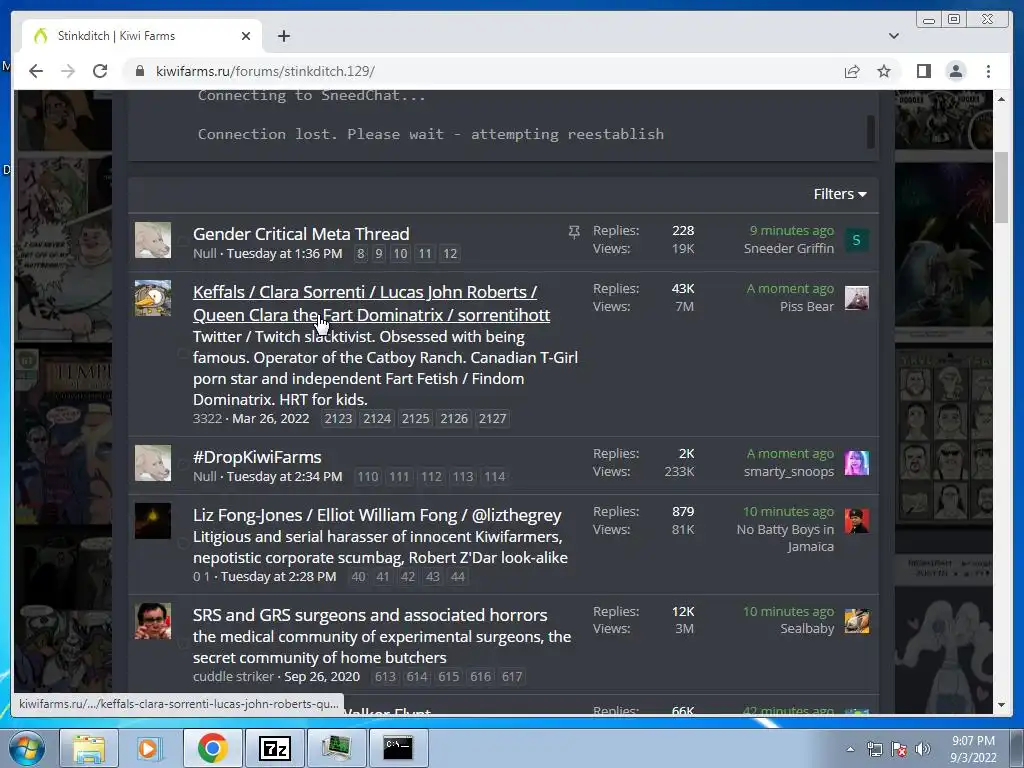The image size is (1024, 768).
Task: Open the monitor-with-circuit-board app on the taskbar
Action: [x=336, y=748]
